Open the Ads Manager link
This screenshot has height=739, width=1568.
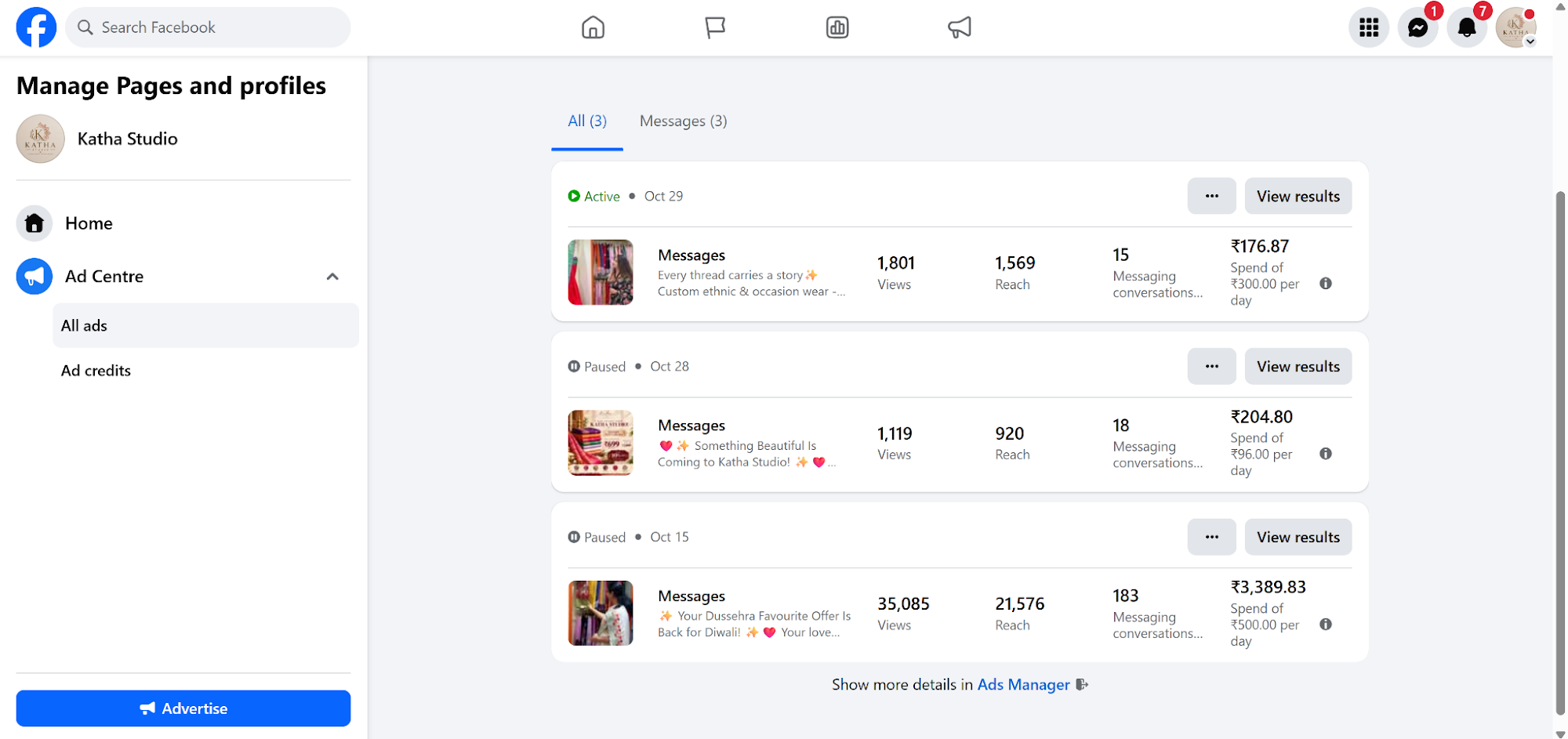coord(1023,685)
